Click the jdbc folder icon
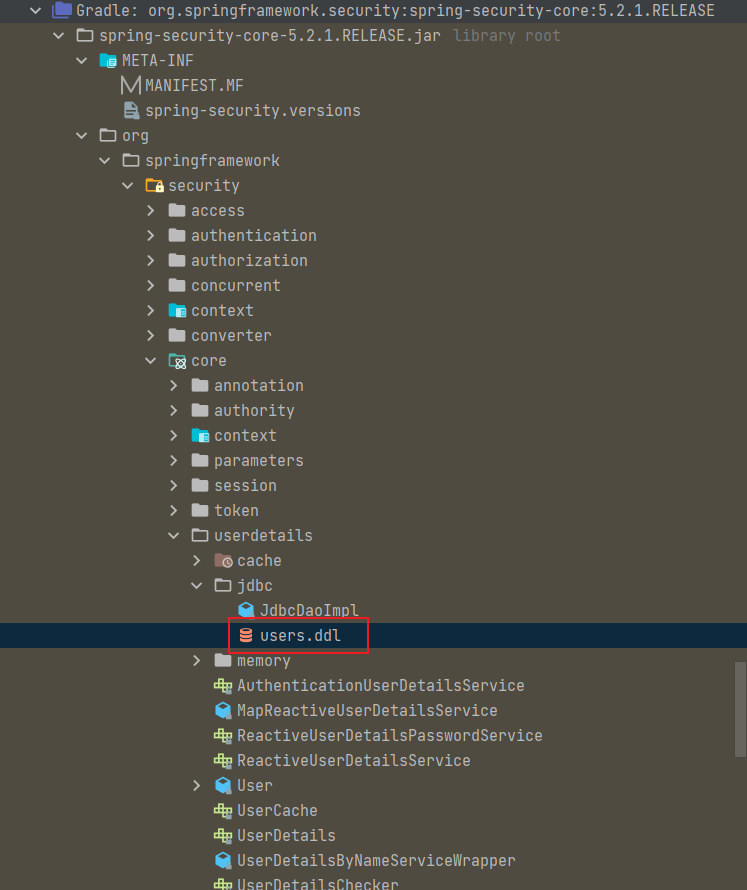Image resolution: width=747 pixels, height=890 pixels. point(223,585)
